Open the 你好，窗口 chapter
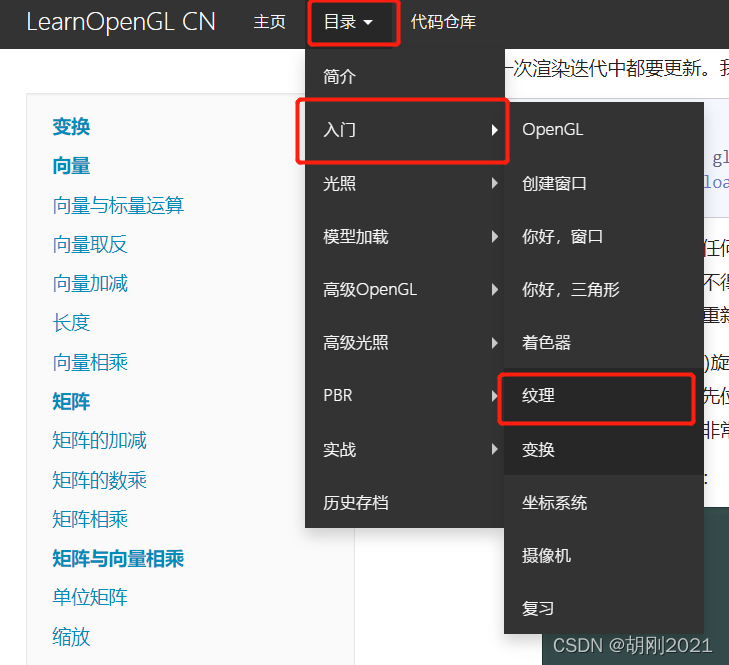 604,237
